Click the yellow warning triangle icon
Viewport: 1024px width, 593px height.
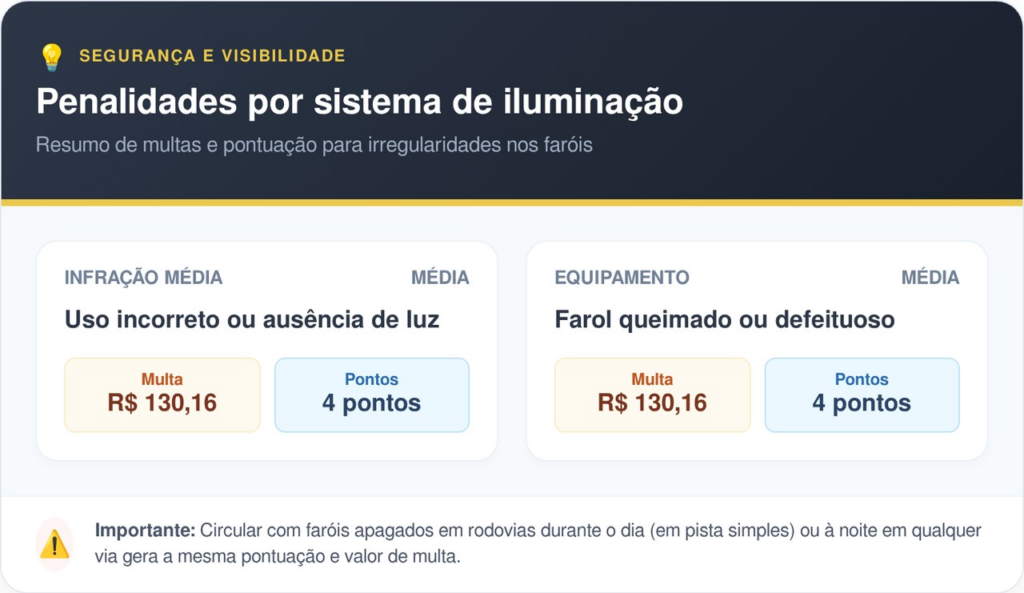54,544
